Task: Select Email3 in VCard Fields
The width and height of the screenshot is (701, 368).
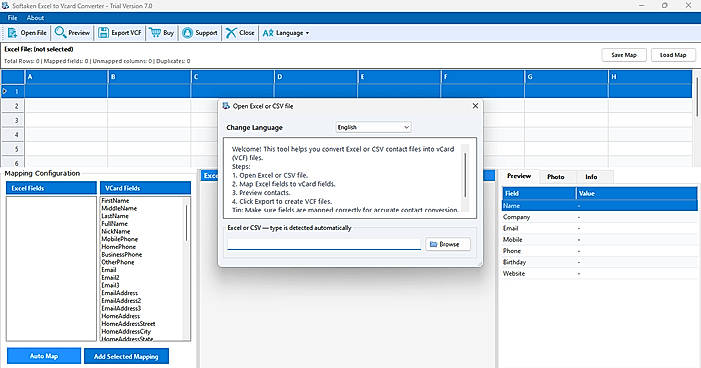Action: 110,285
